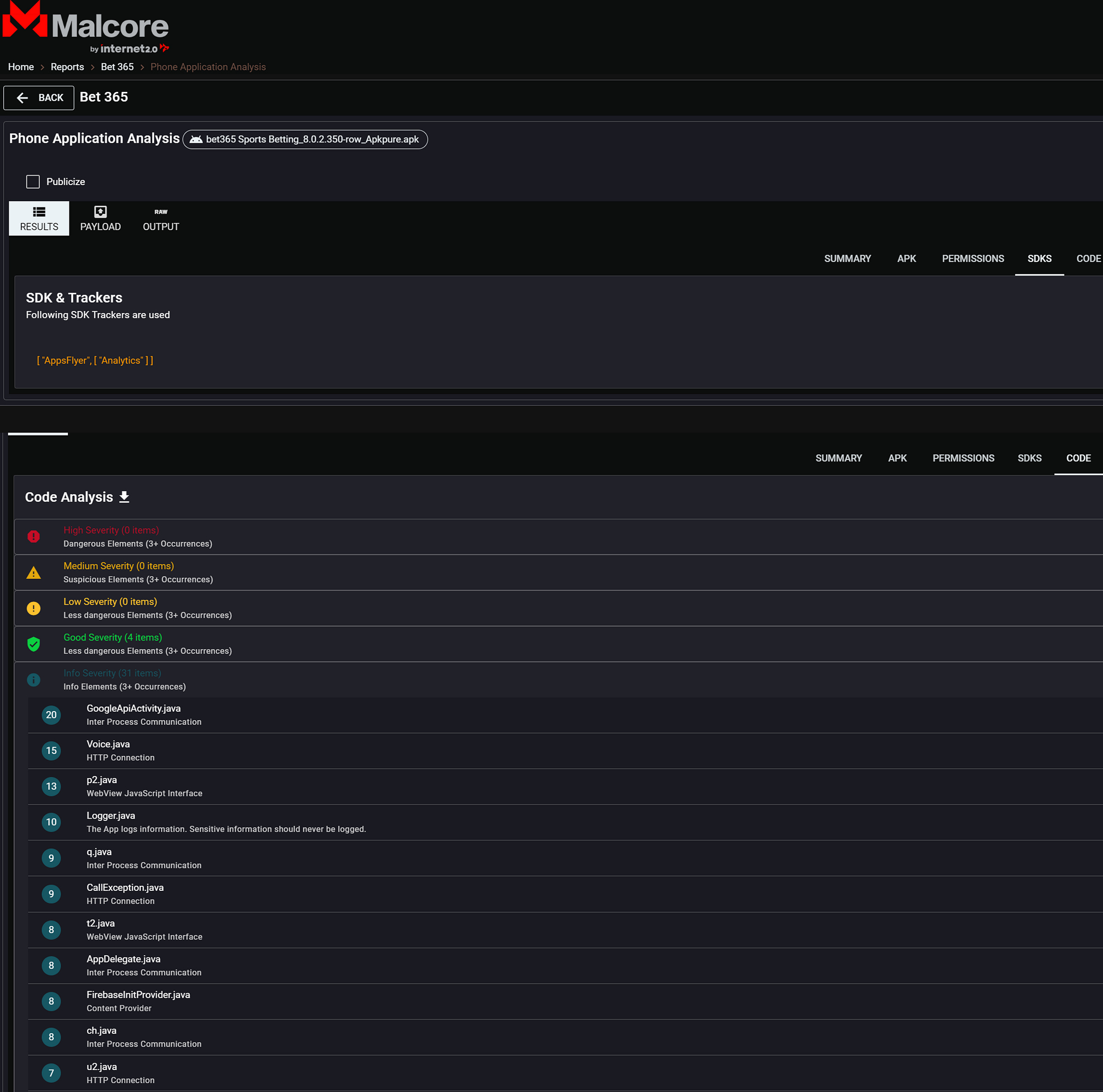Click the Medium Severity warning triangle icon
This screenshot has width=1103, height=1092.
pyautogui.click(x=34, y=572)
